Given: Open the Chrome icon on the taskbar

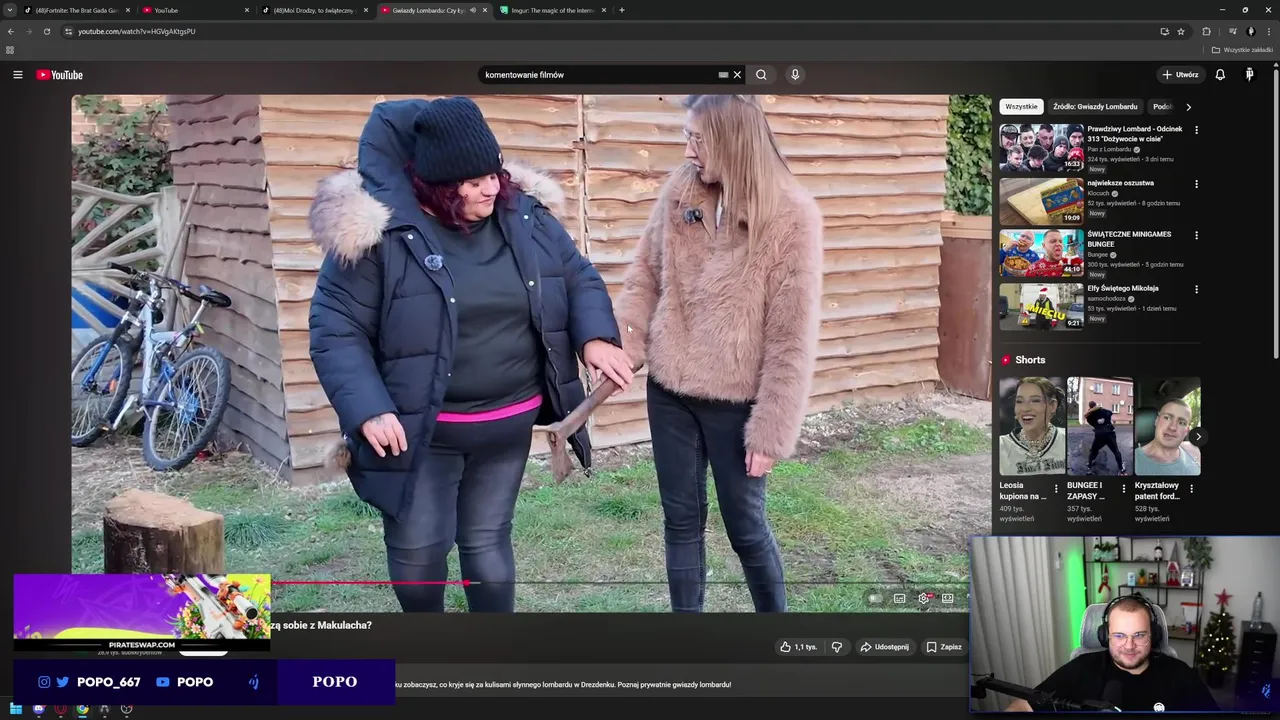Looking at the screenshot, I should click(82, 709).
